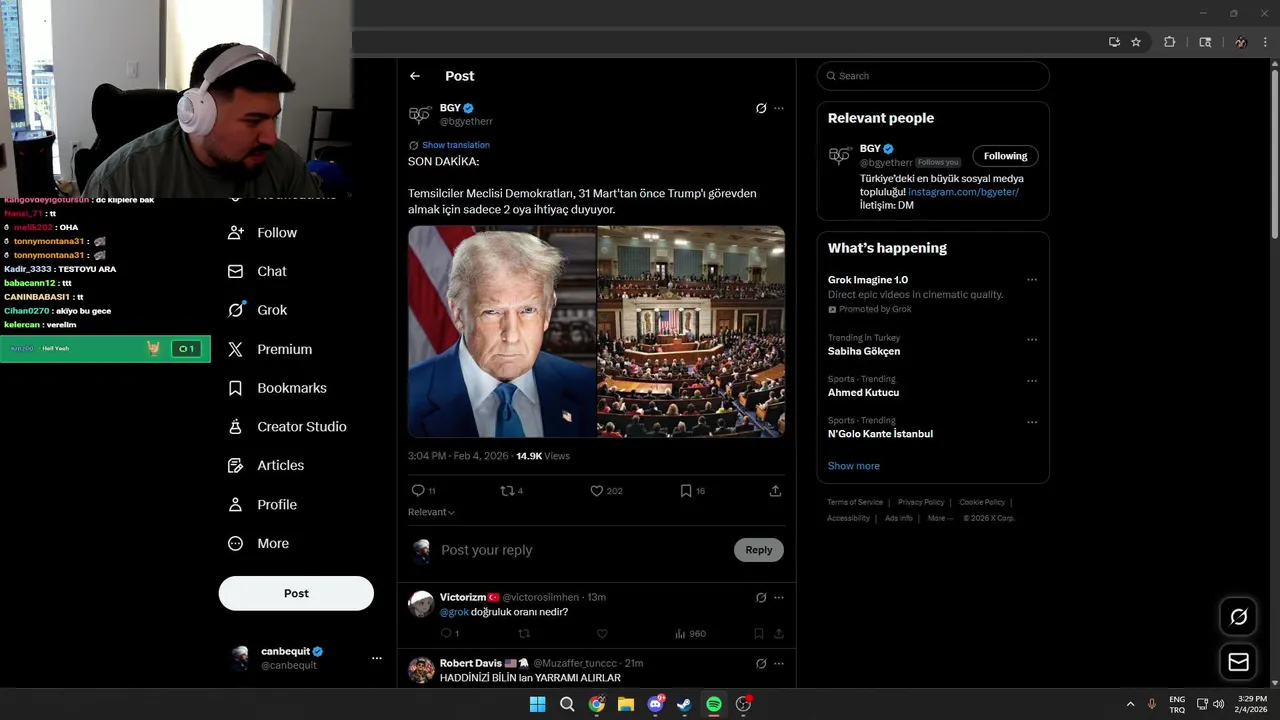Open options for N'Golo Kante İstanbul trend
Screen dimensions: 1280x720
[x=1032, y=422]
